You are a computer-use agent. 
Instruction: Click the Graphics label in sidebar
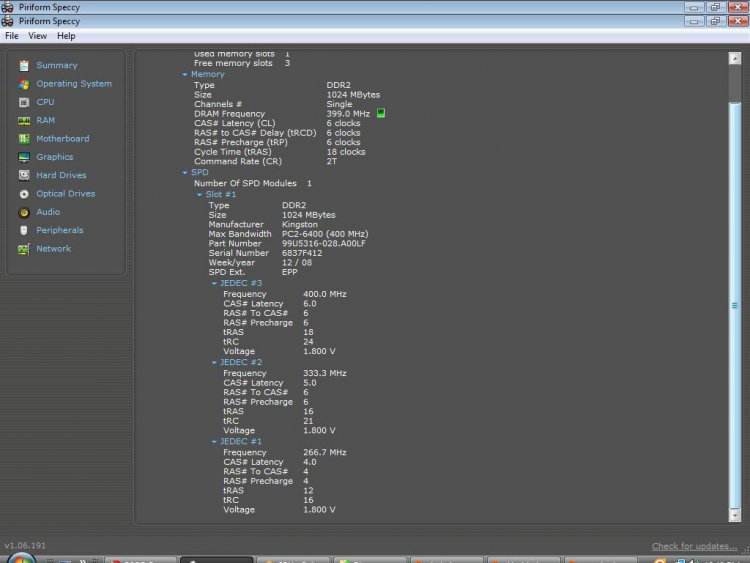[55, 157]
